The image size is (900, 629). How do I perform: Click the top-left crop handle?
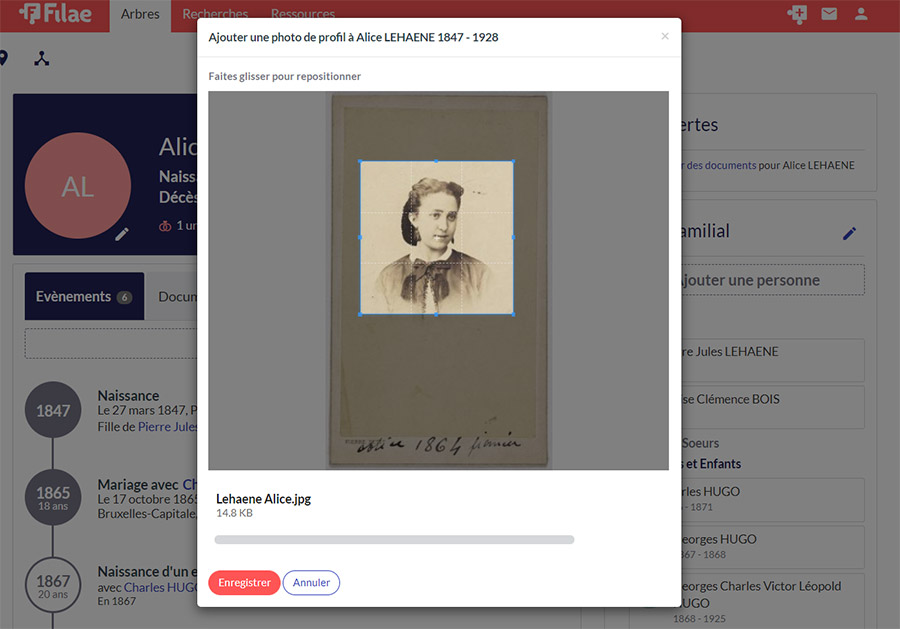click(x=360, y=161)
